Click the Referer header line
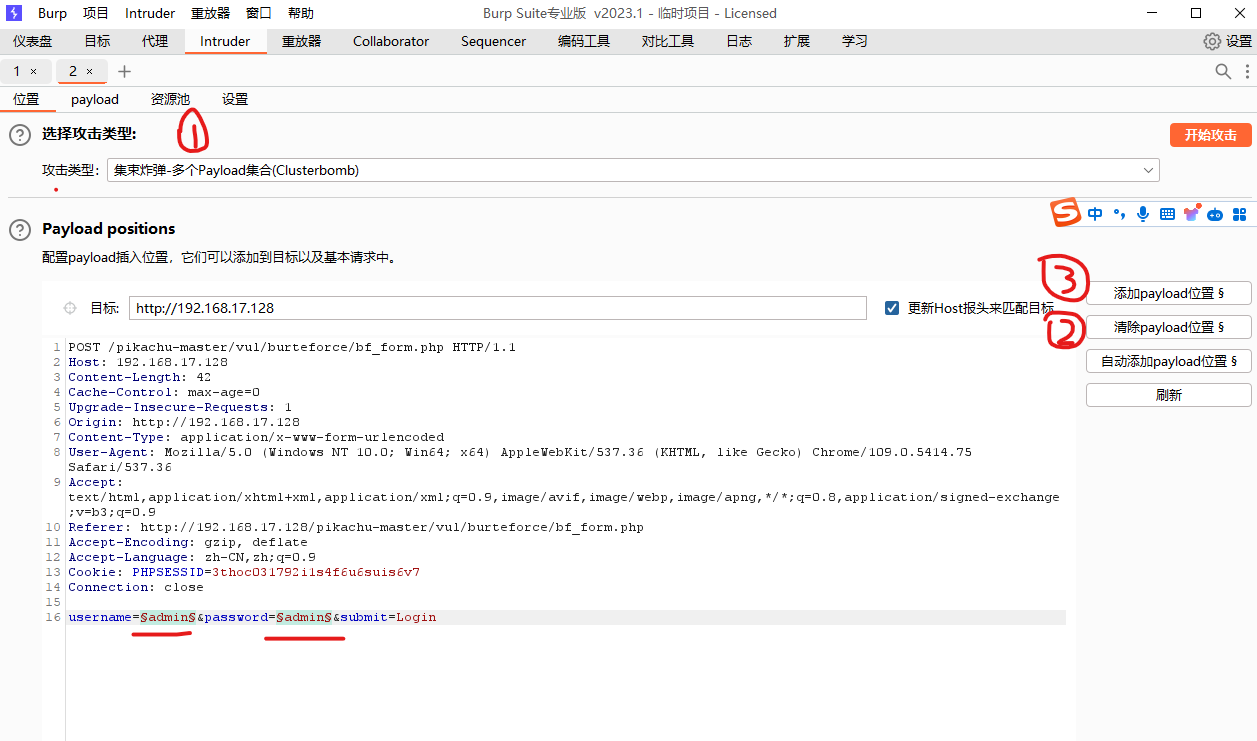This screenshot has height=741, width=1257. pyautogui.click(x=356, y=527)
